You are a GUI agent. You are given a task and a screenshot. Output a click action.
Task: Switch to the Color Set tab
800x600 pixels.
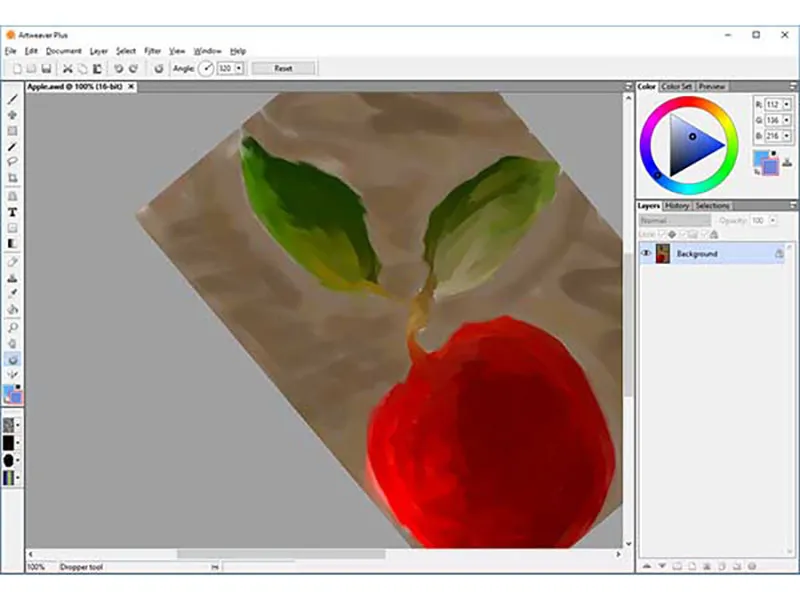(x=677, y=86)
